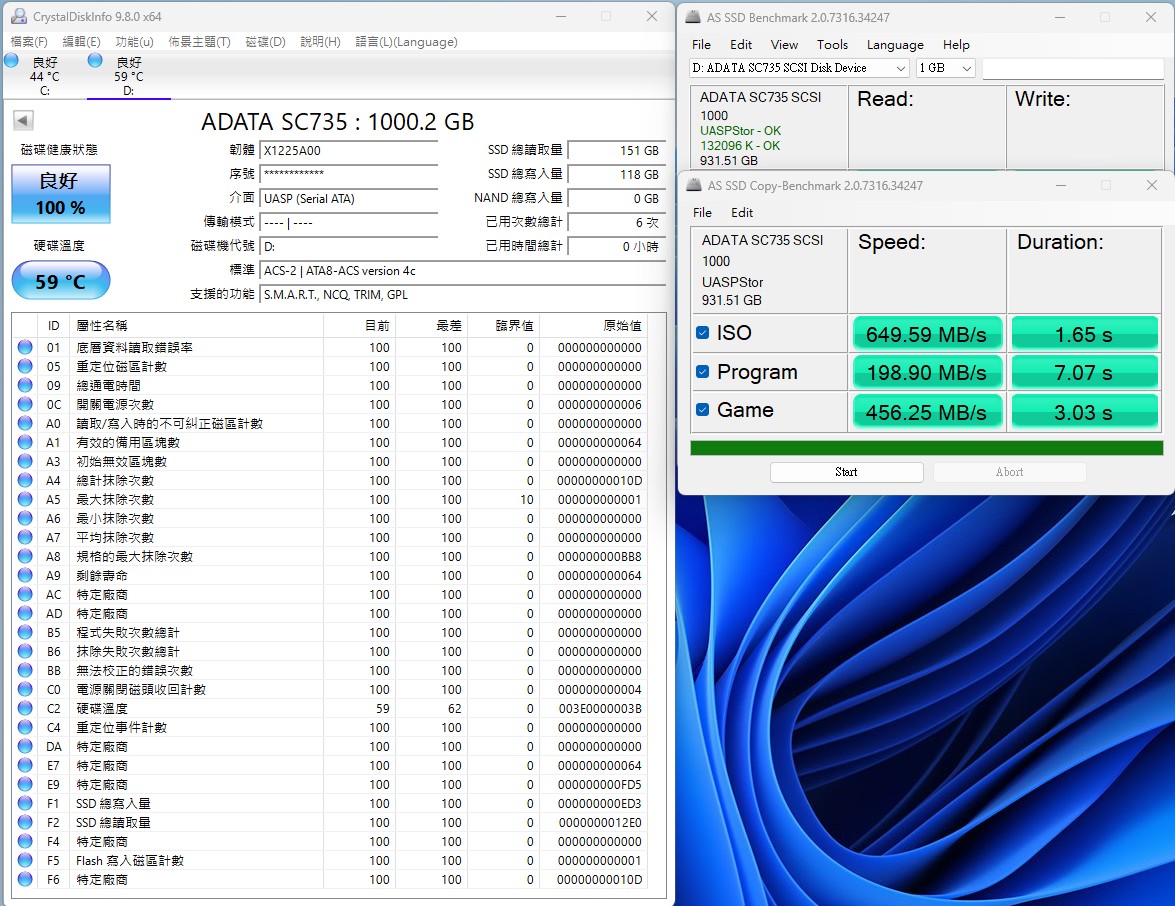Click status orb for attribute B5
The height and width of the screenshot is (906, 1175).
click(x=25, y=632)
